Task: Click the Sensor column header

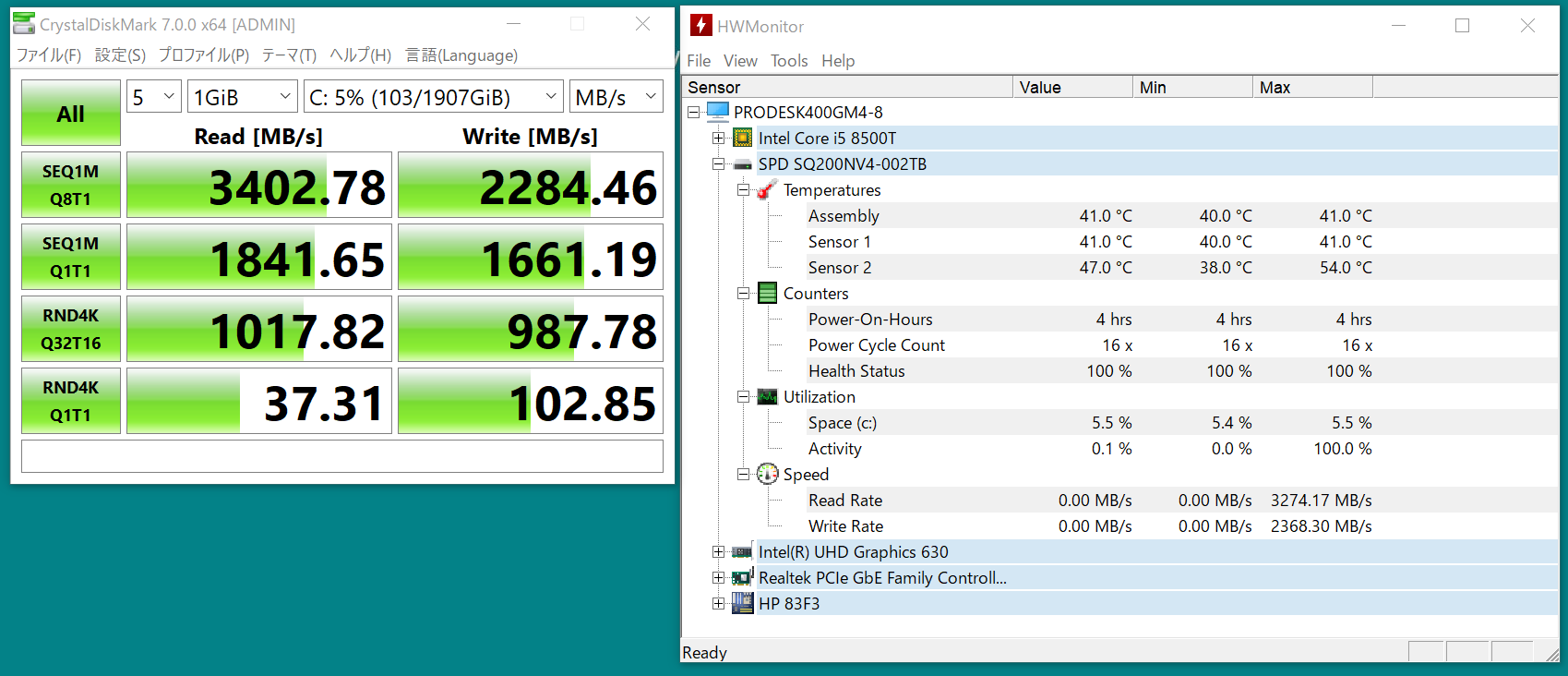Action: click(x=847, y=87)
